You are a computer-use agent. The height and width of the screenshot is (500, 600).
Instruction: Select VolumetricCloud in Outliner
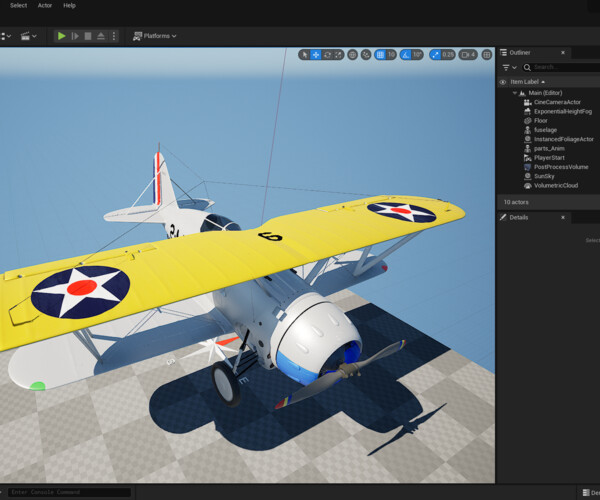pyautogui.click(x=556, y=186)
